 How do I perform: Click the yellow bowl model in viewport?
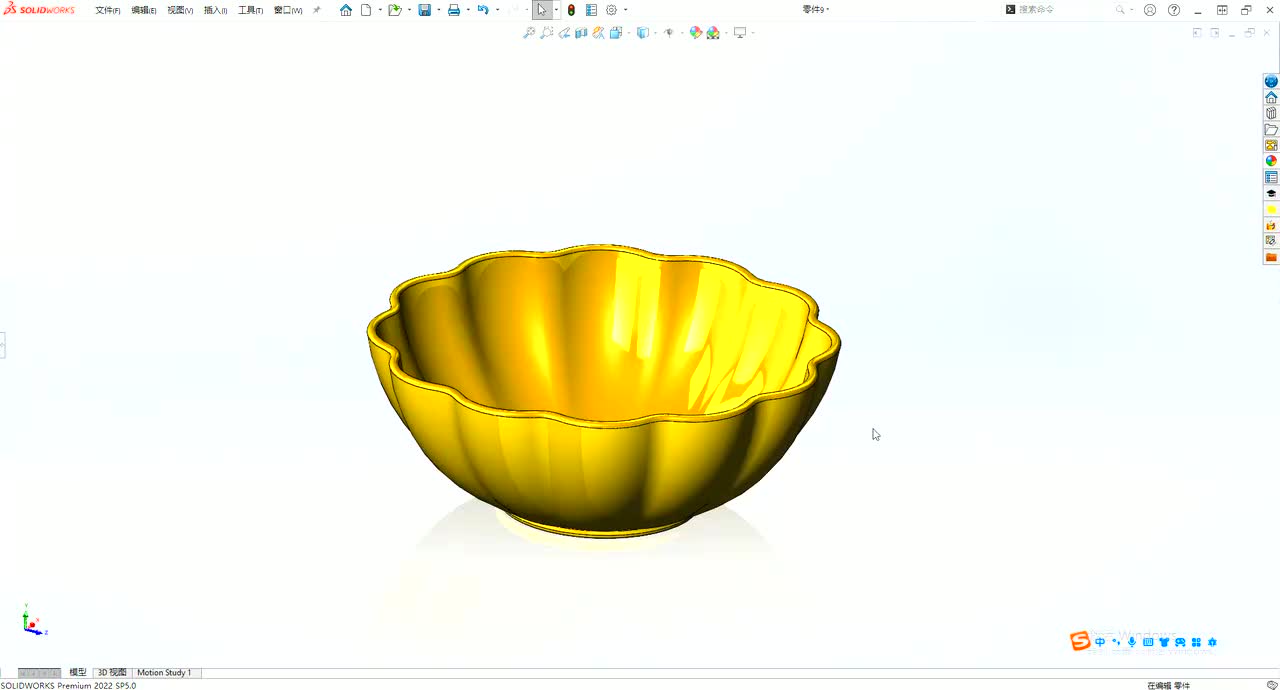coord(604,392)
